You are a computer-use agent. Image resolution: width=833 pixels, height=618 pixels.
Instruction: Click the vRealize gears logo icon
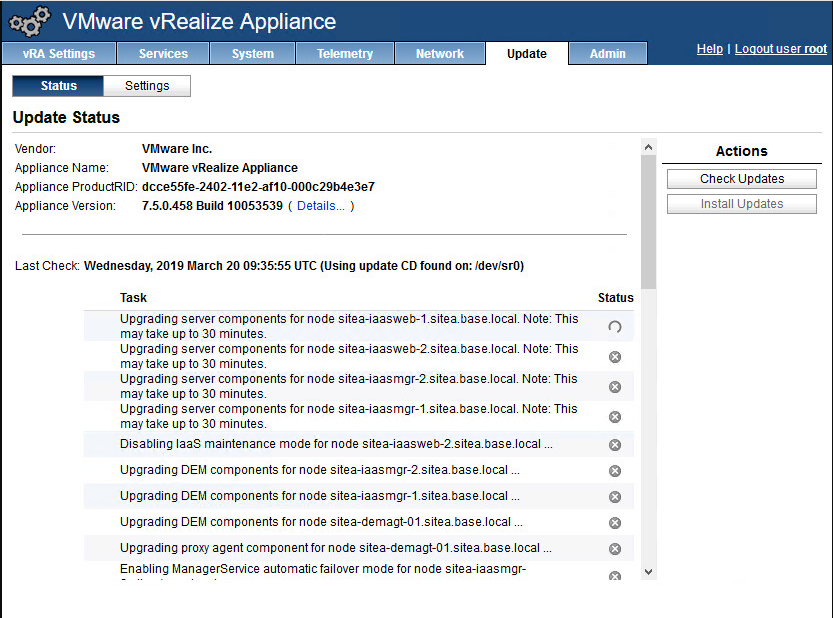(30, 22)
